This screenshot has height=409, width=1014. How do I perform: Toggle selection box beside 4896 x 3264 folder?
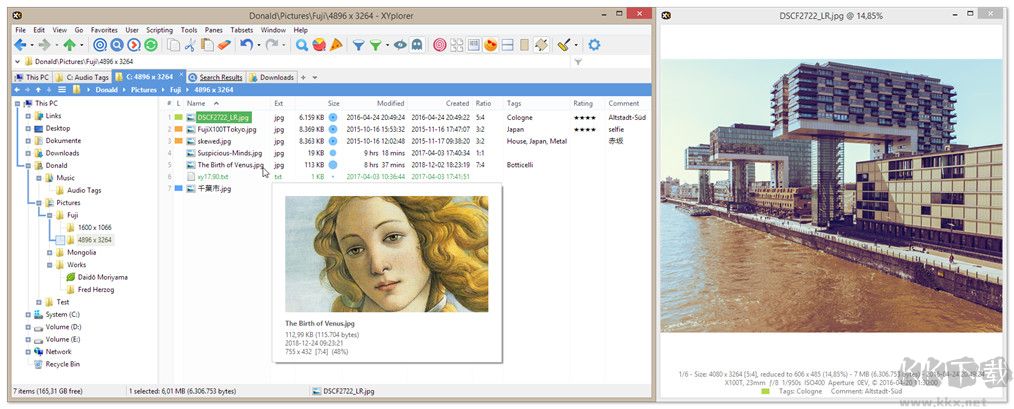click(59, 240)
